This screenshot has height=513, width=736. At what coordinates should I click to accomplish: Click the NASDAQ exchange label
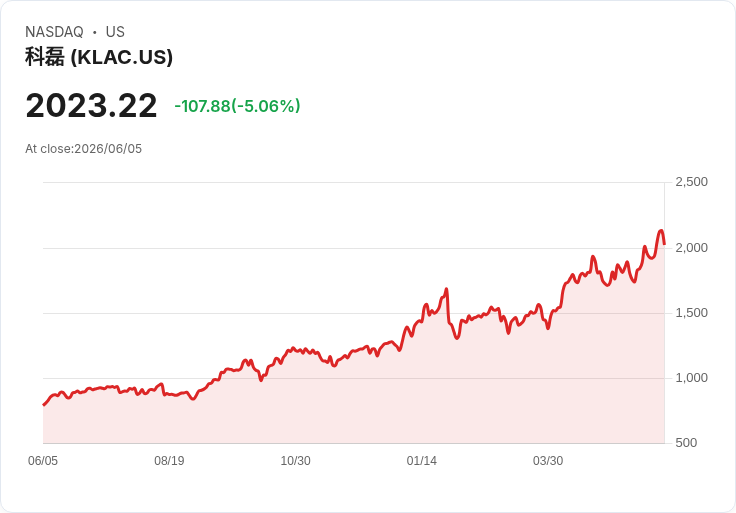pyautogui.click(x=54, y=32)
